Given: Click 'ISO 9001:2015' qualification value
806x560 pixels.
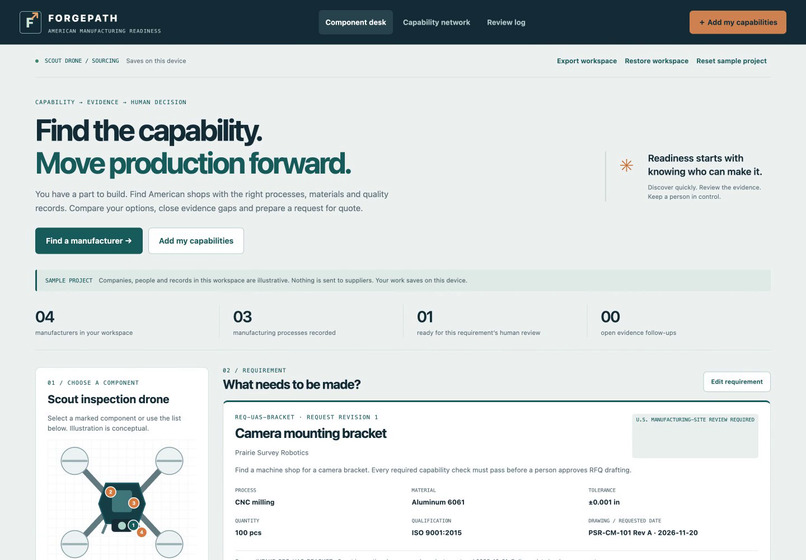Looking at the screenshot, I should coord(436,533).
